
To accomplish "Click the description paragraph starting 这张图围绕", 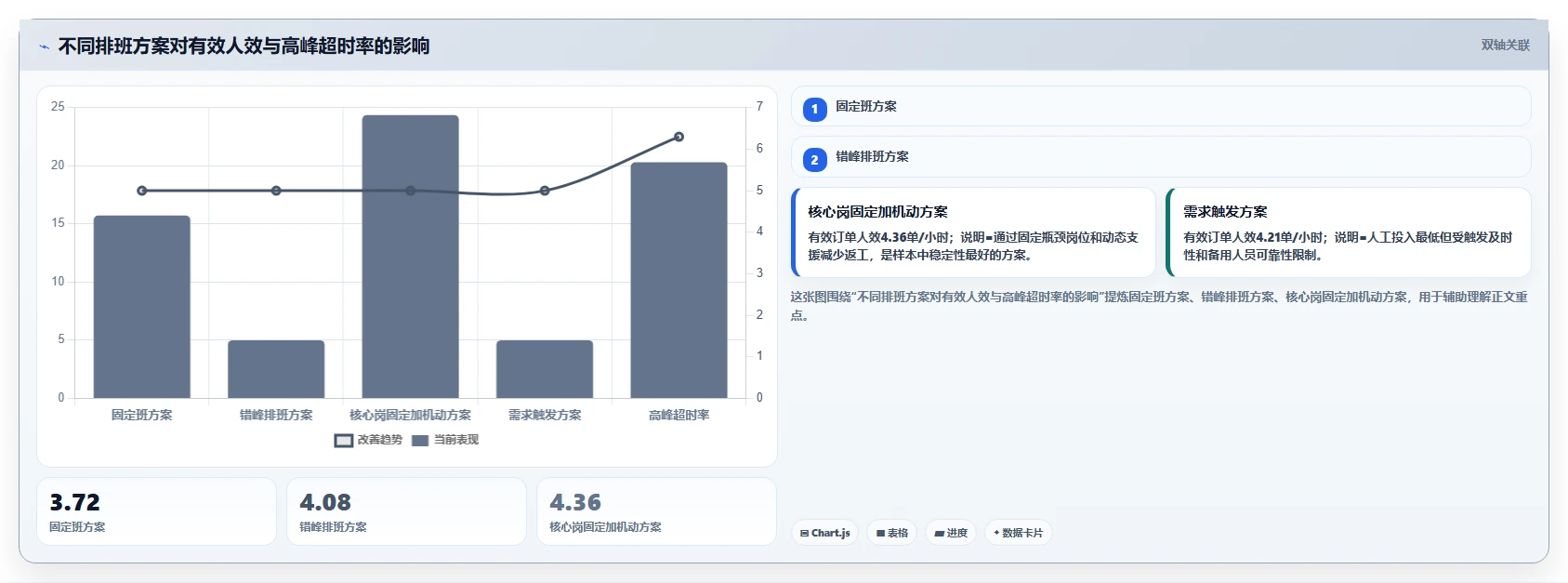I will pos(1159,306).
